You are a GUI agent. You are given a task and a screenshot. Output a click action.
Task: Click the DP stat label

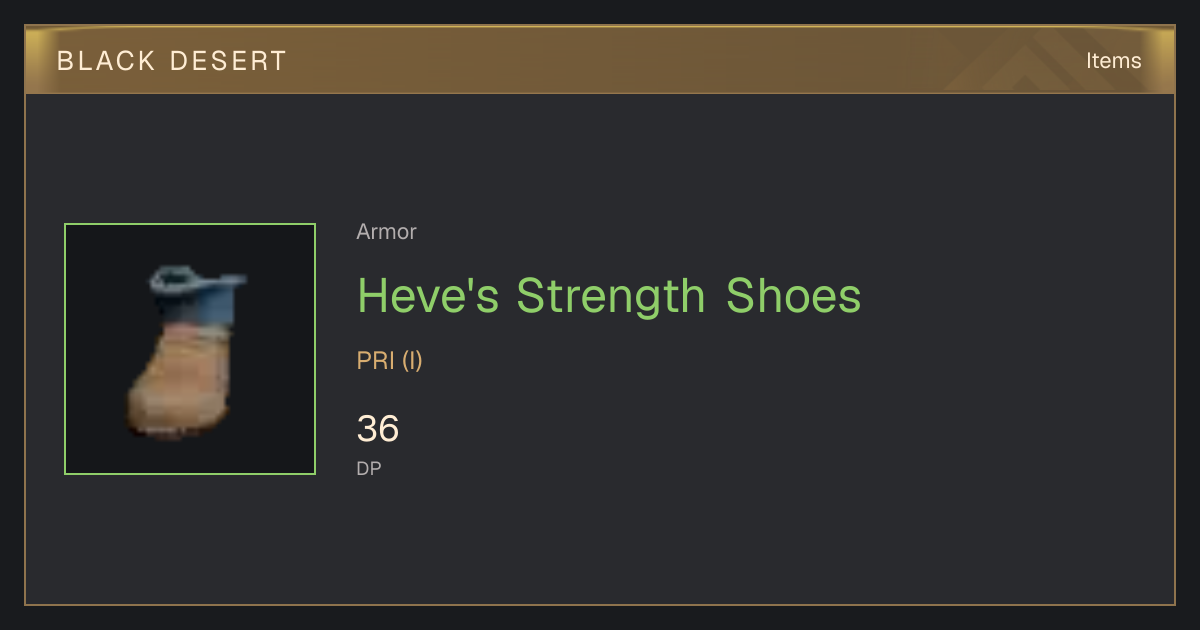369,468
